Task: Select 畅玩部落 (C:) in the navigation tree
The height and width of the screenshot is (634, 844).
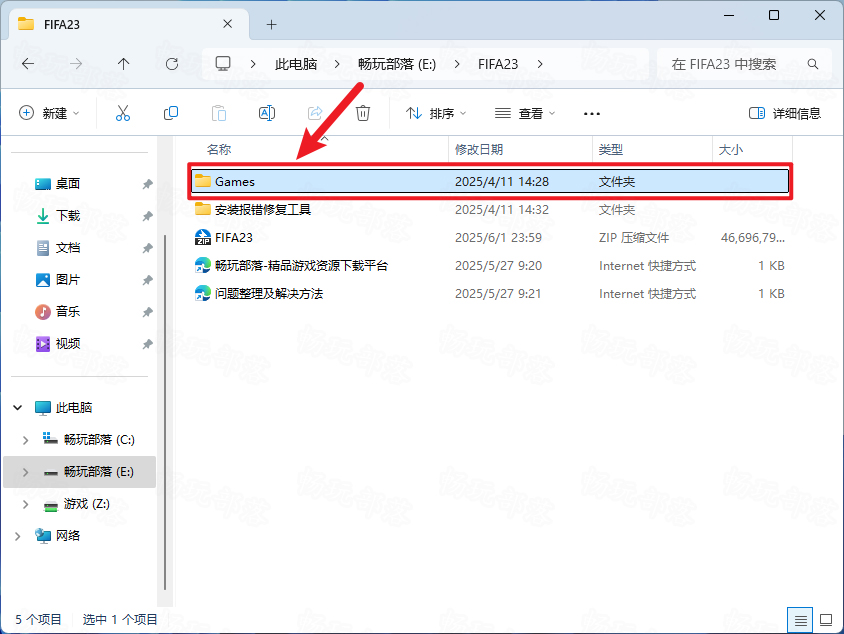Action: point(99,440)
